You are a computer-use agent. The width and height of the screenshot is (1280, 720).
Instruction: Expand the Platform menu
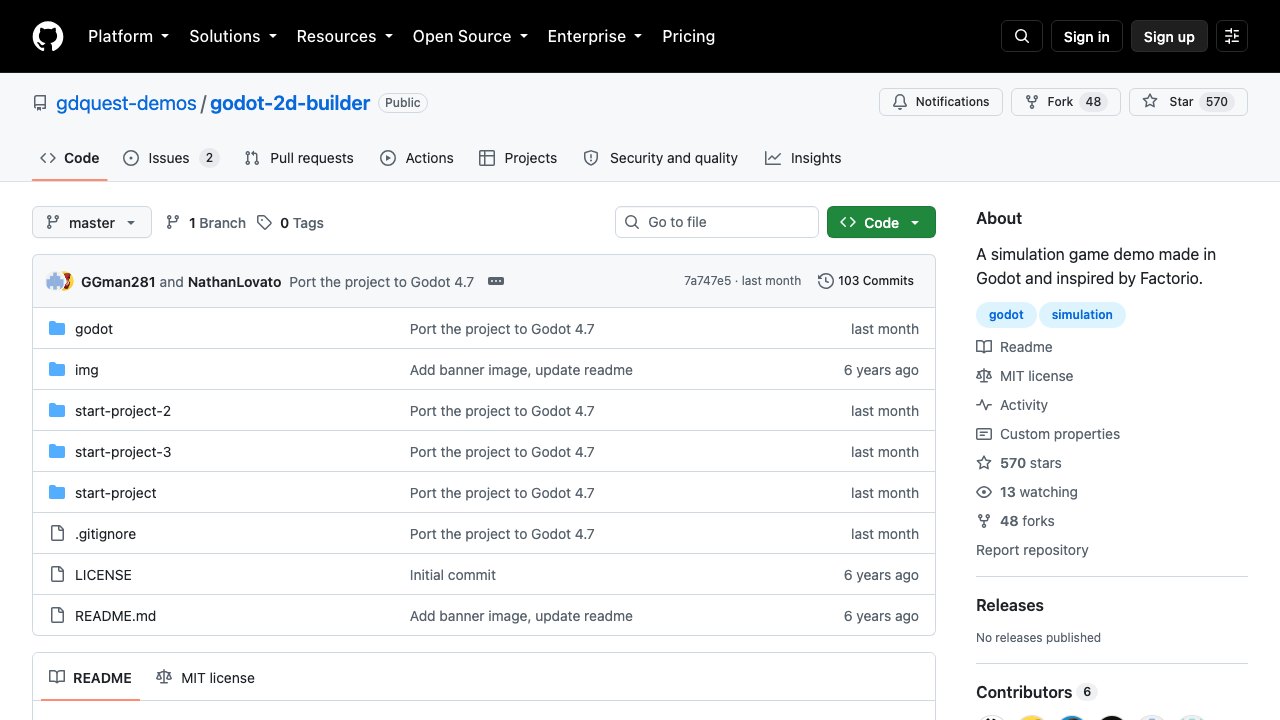pyautogui.click(x=128, y=36)
